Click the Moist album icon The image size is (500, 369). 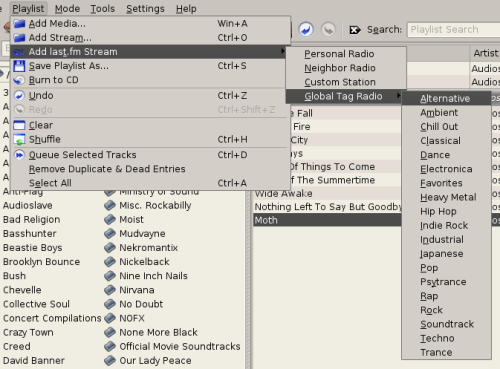pos(110,220)
